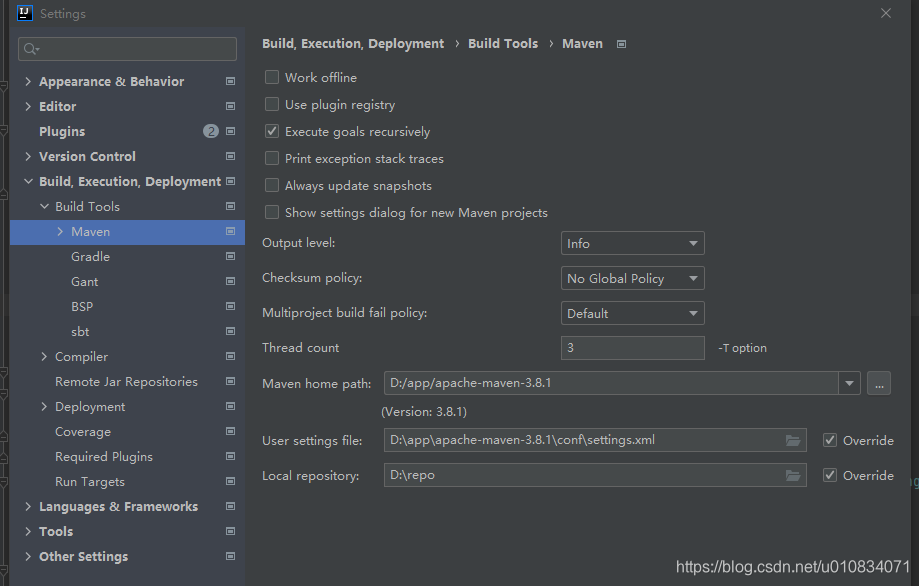Click project-level icon beside Languages & Frameworks
This screenshot has width=919, height=586.
click(x=230, y=506)
